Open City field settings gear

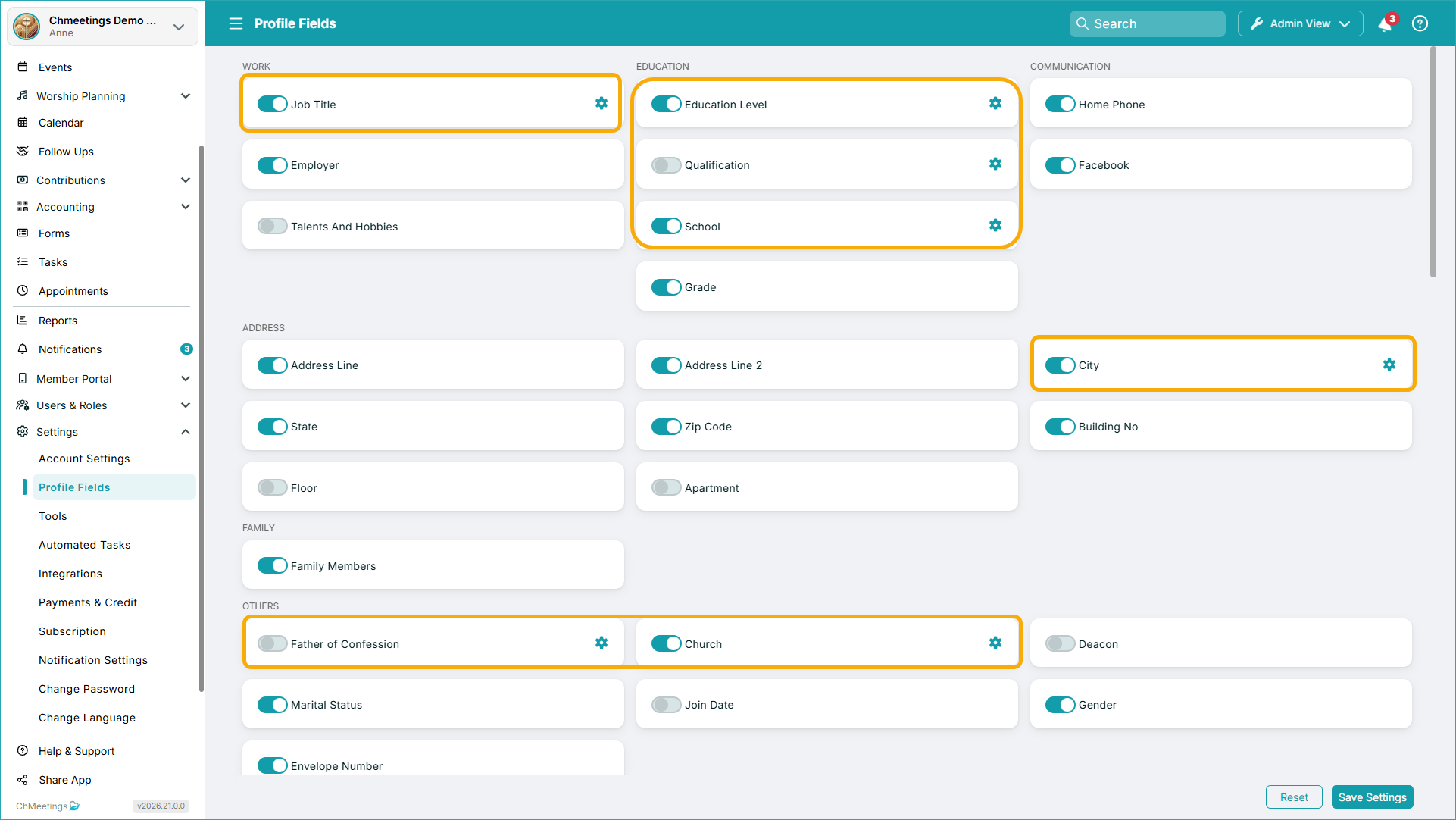1389,365
